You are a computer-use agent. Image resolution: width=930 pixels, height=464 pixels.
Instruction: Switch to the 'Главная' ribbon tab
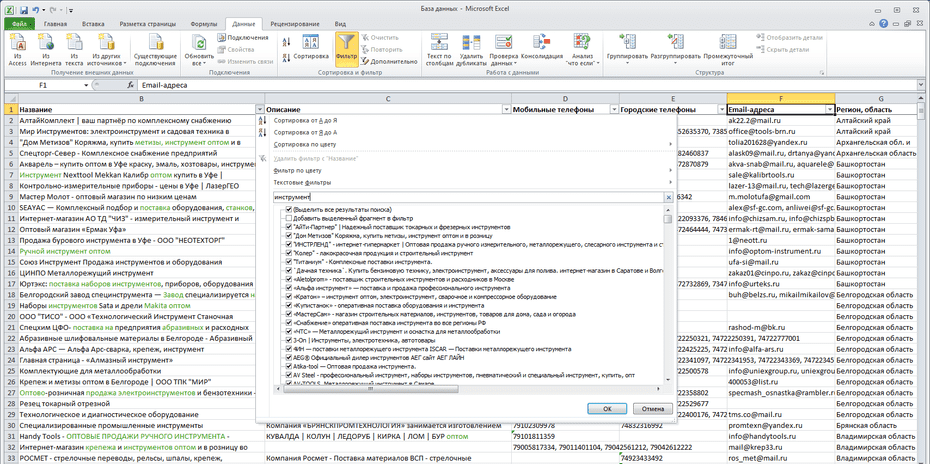click(x=55, y=24)
